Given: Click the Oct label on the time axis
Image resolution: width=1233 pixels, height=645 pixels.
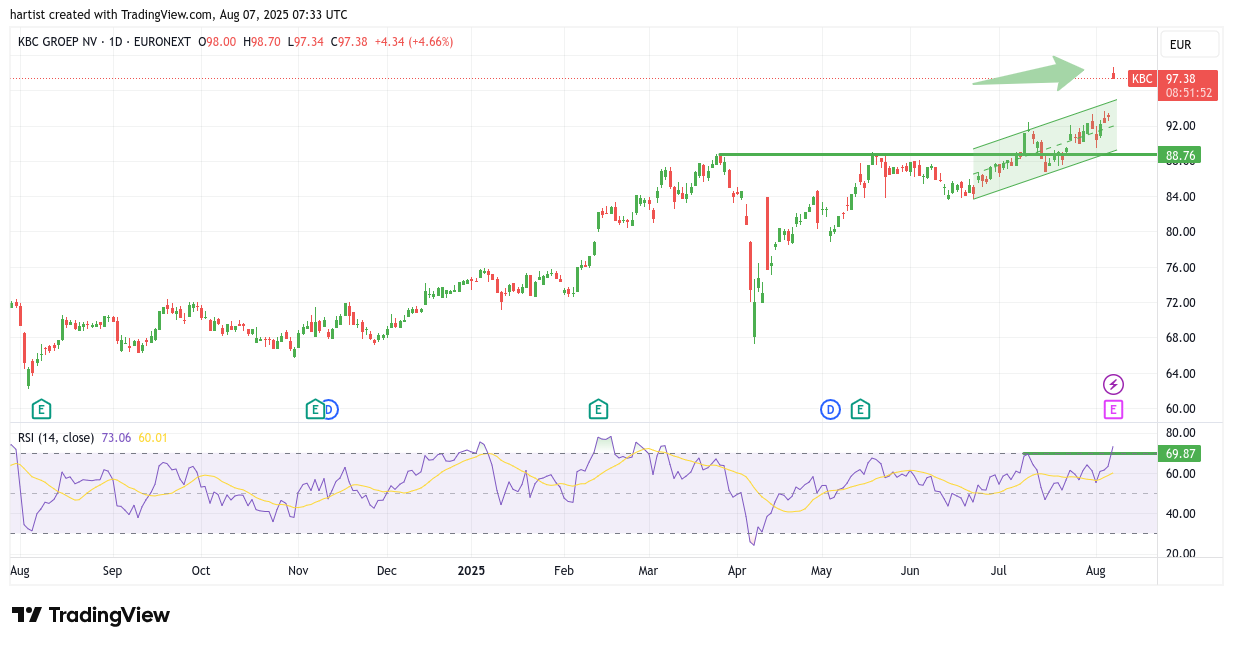Looking at the screenshot, I should coord(201,571).
